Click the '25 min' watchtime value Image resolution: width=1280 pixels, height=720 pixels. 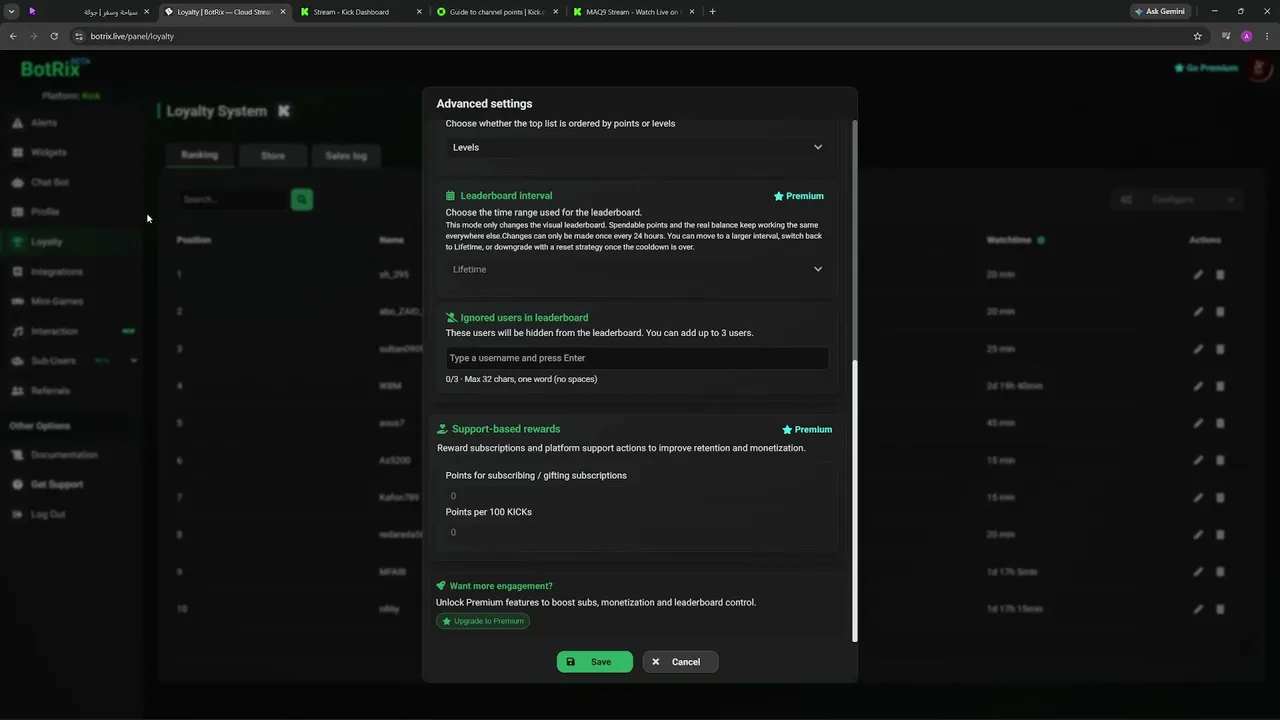[1001, 349]
